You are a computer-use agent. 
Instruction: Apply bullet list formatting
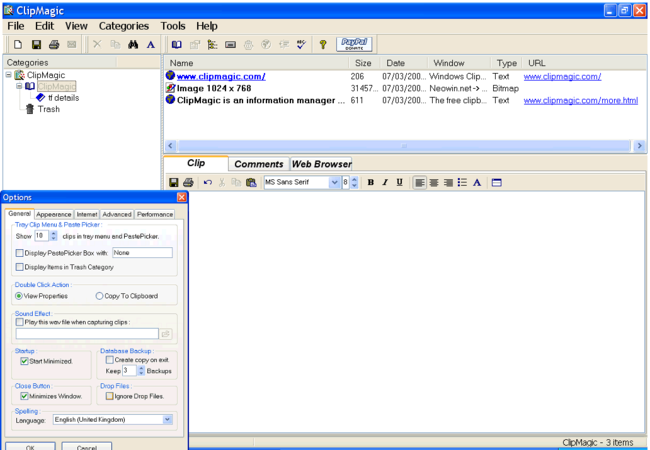(462, 182)
